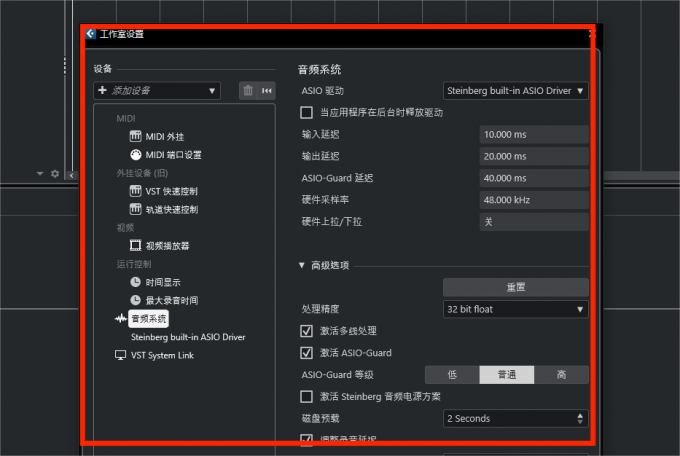Click the 重置 reset button

[x=516, y=287]
